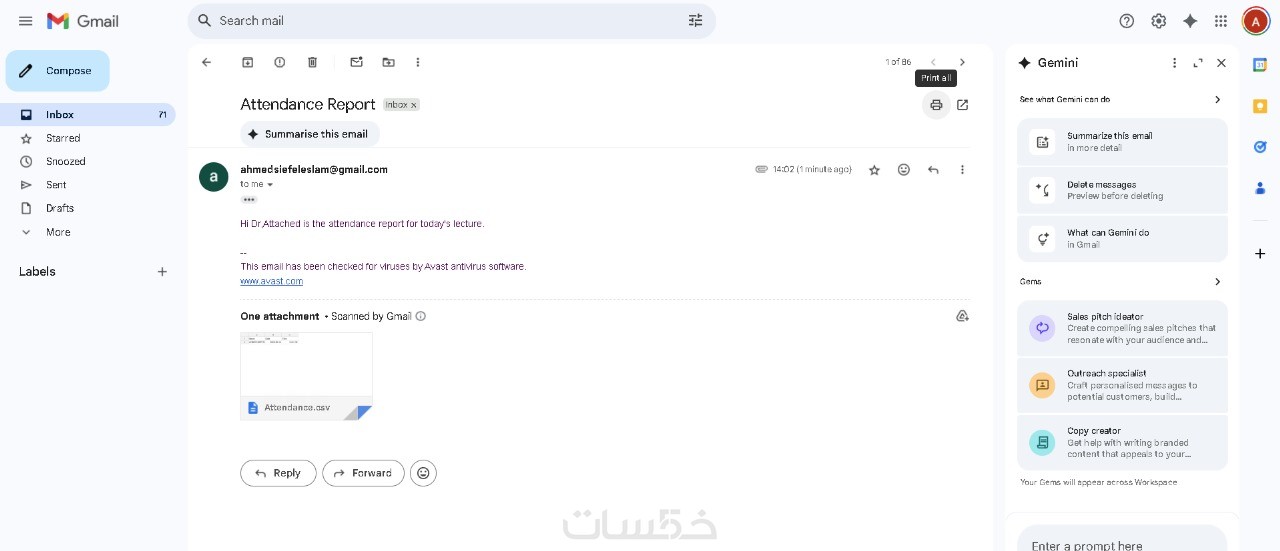
Task: Click the Forward button
Action: (x=363, y=473)
